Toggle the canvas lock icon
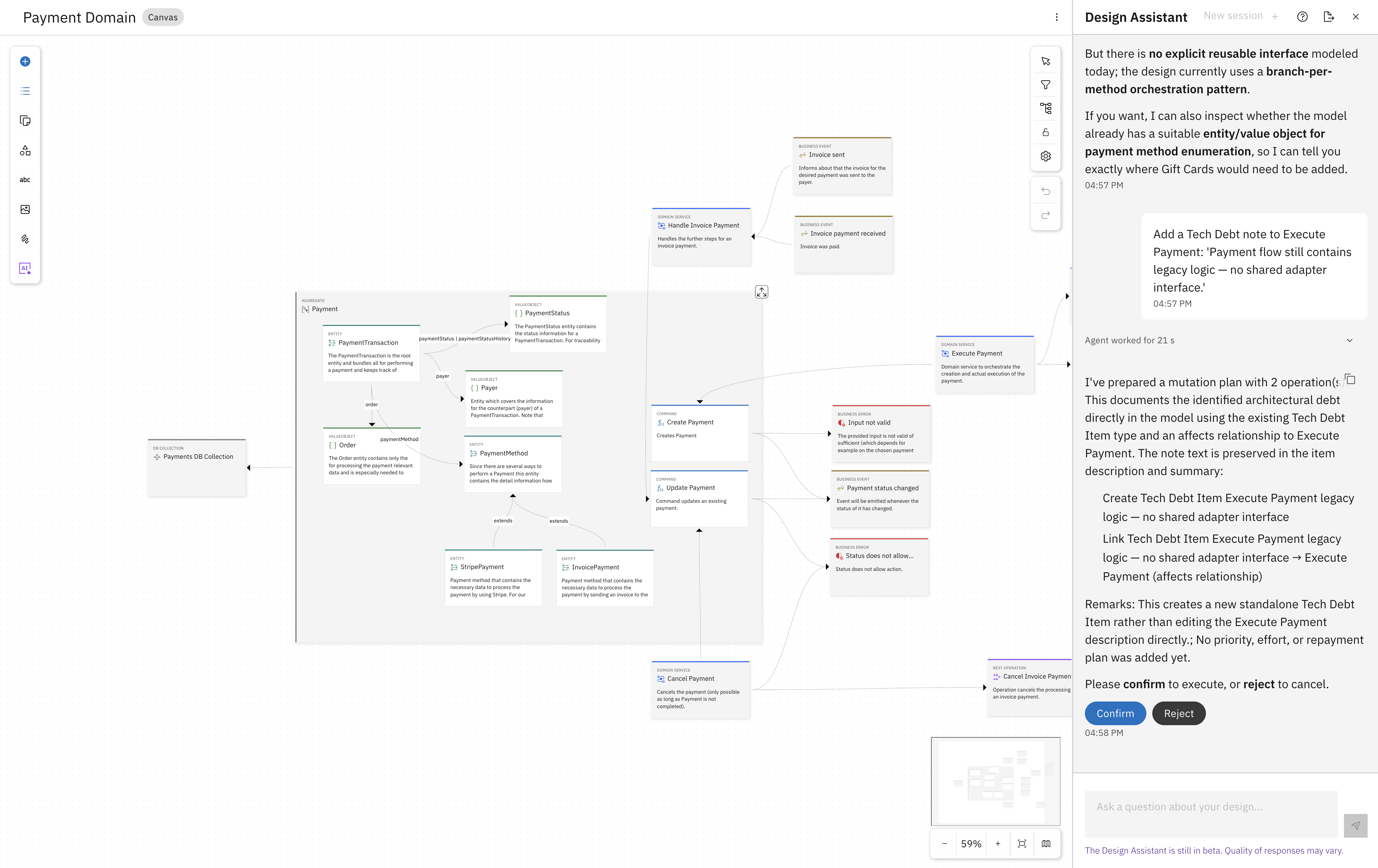 pos(1045,132)
